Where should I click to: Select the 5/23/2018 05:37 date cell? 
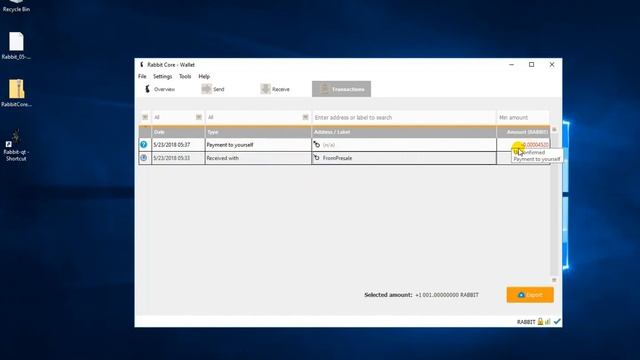(x=178, y=145)
